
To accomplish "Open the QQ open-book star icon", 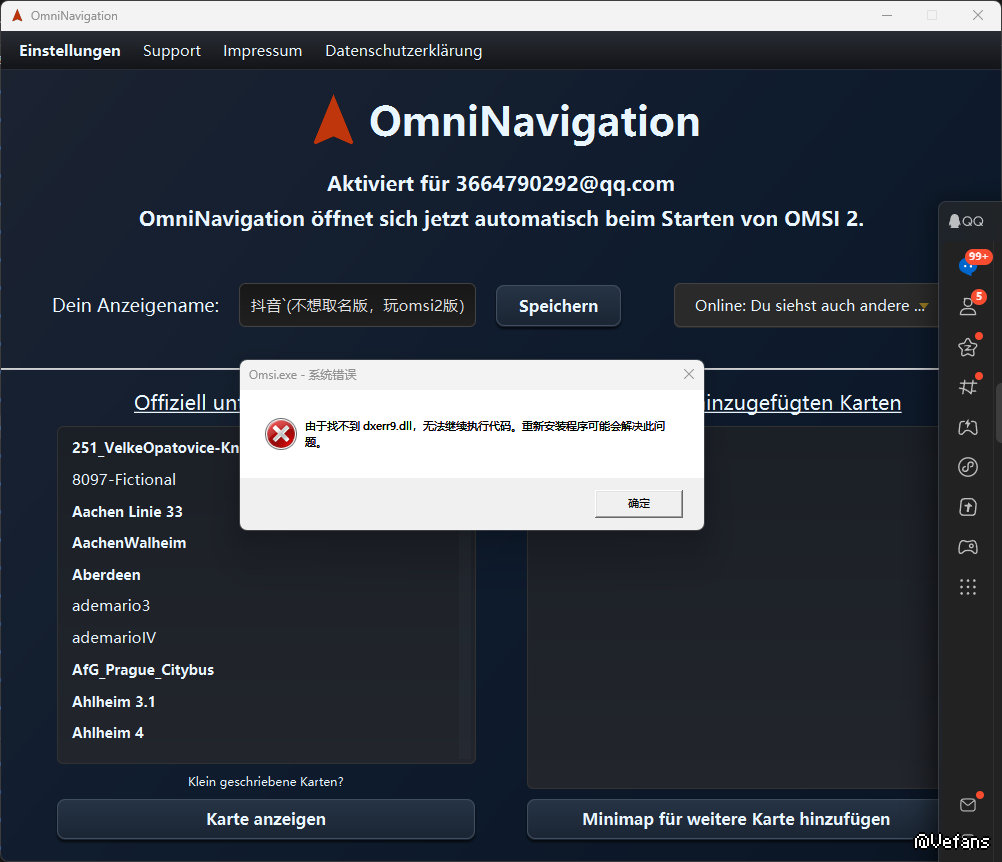I will (968, 427).
